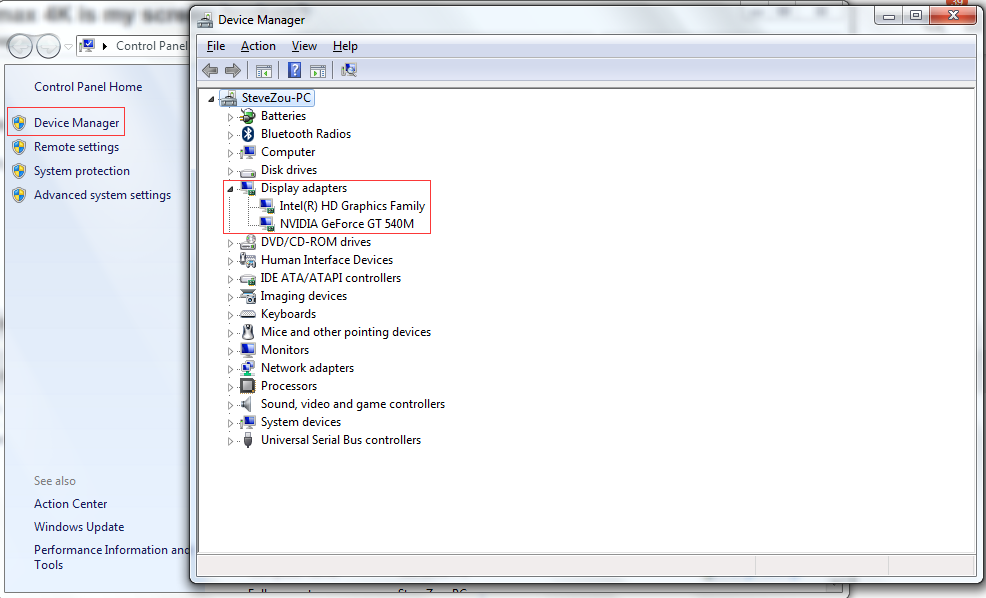Click the Back arrow in Device Manager toolbar

(210, 70)
